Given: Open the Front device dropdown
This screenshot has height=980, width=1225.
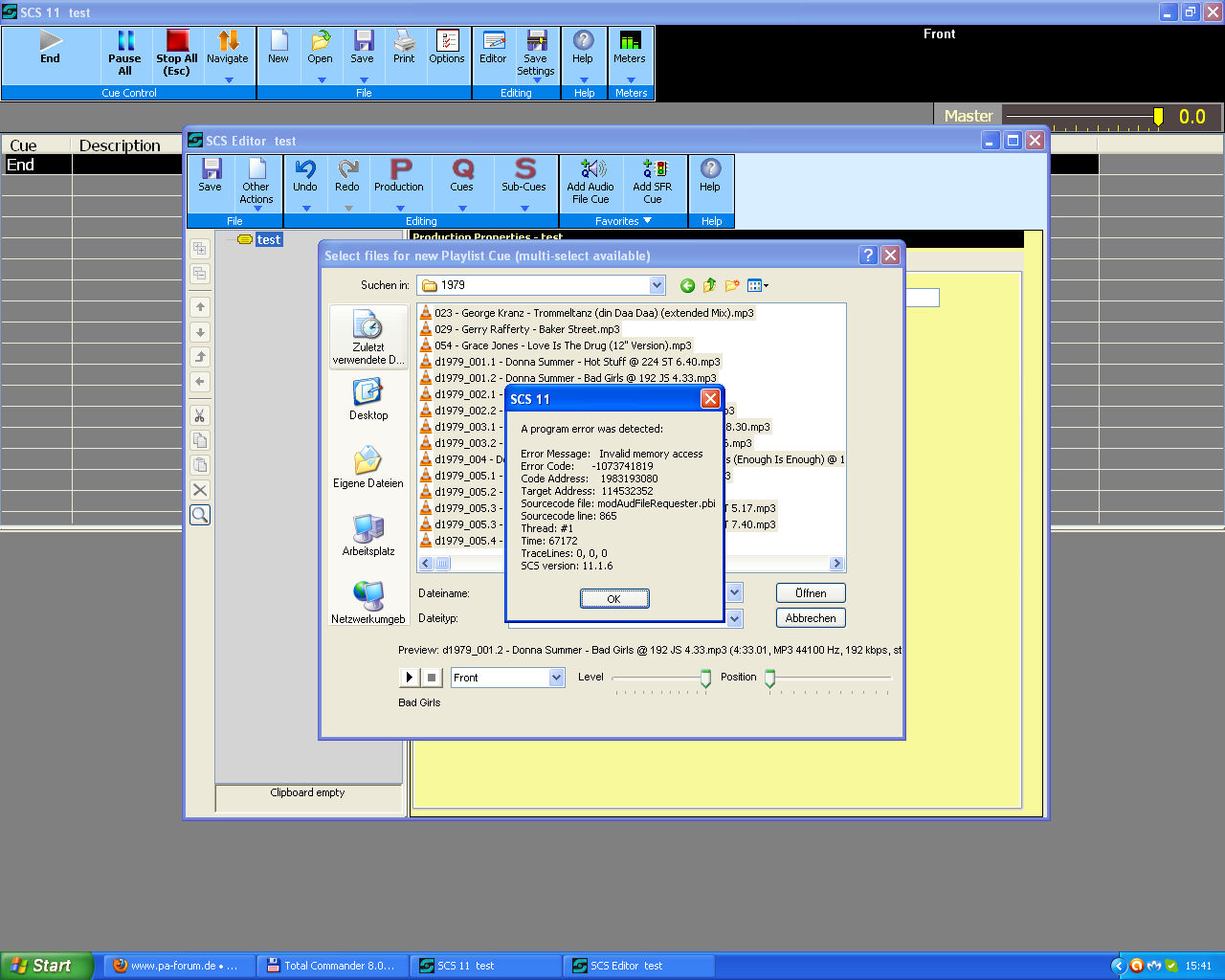Looking at the screenshot, I should [x=556, y=678].
